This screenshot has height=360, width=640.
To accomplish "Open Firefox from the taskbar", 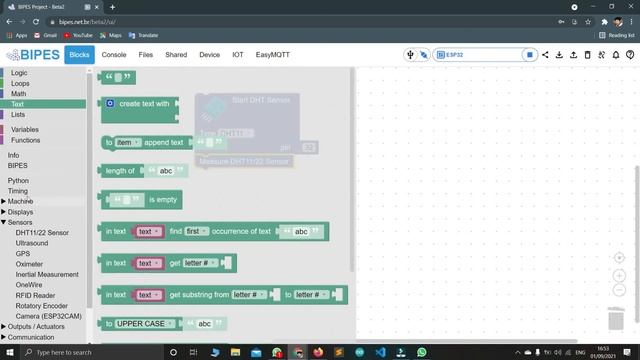I will tap(318, 352).
